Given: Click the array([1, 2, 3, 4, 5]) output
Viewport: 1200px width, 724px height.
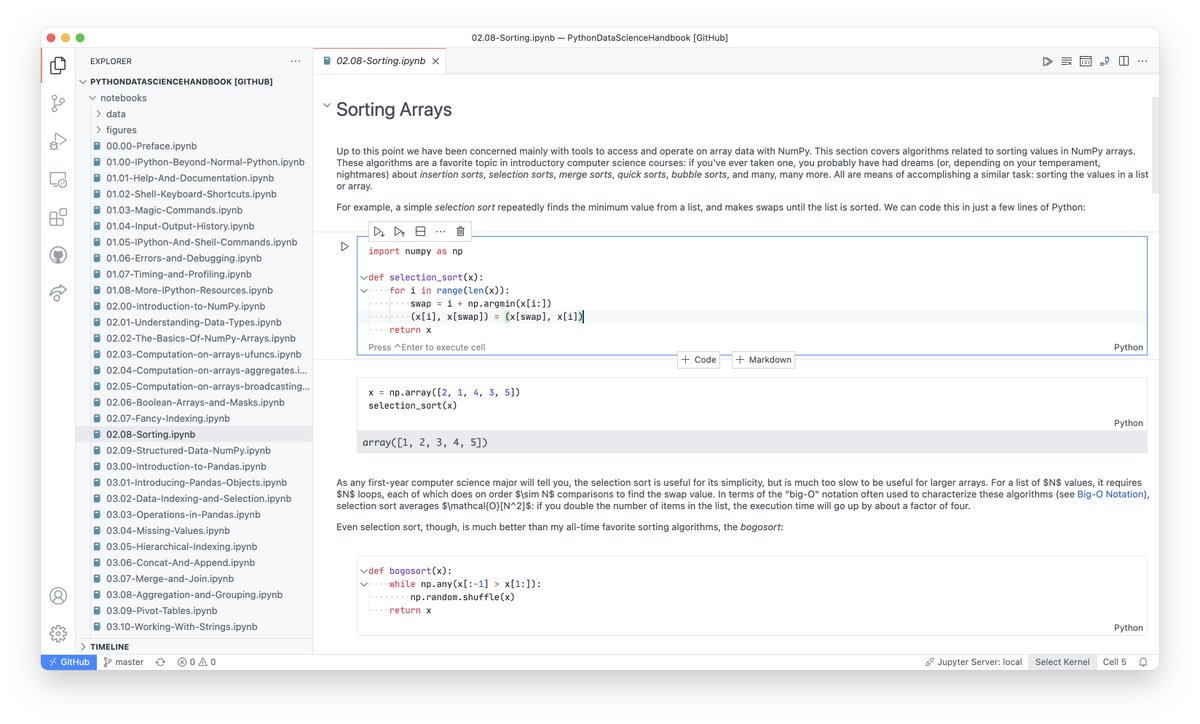Looking at the screenshot, I should click(752, 442).
